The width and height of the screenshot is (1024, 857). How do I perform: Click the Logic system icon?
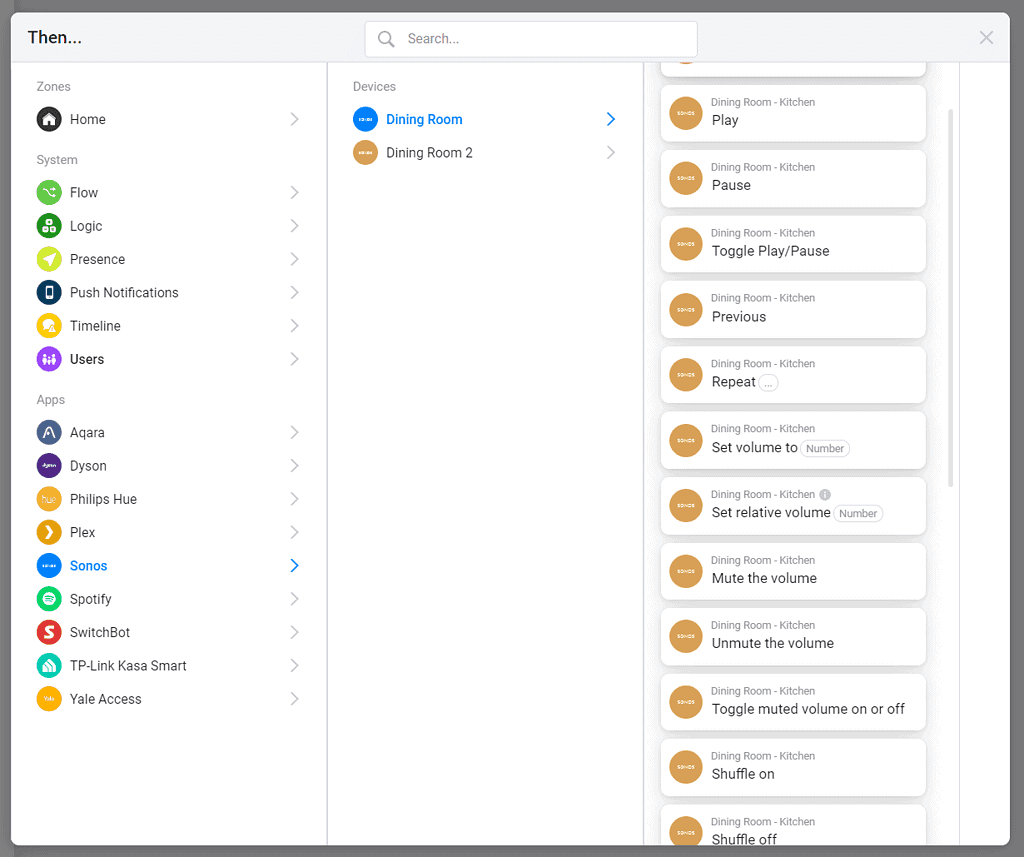tap(49, 226)
